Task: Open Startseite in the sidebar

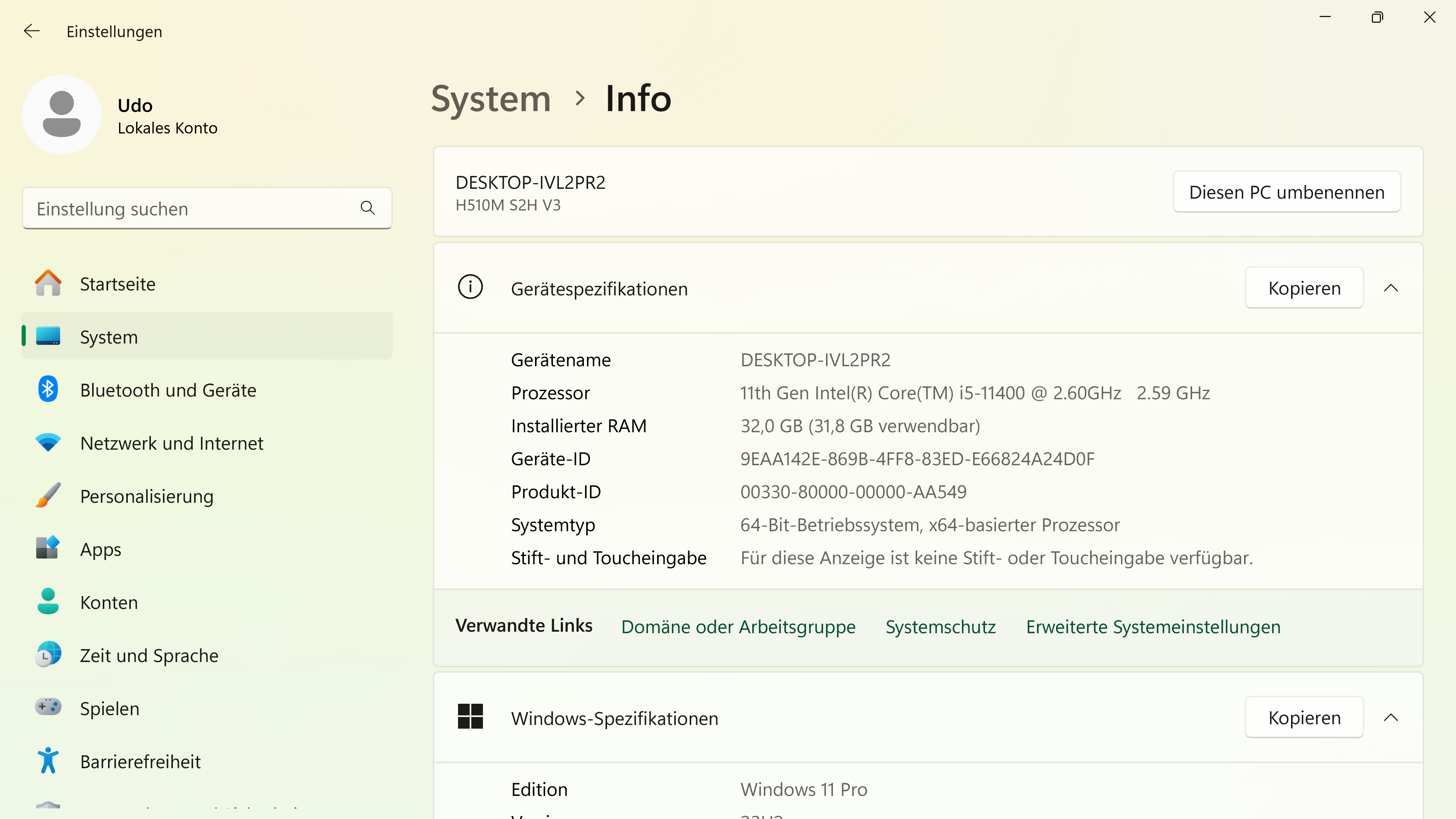Action: pos(207,283)
